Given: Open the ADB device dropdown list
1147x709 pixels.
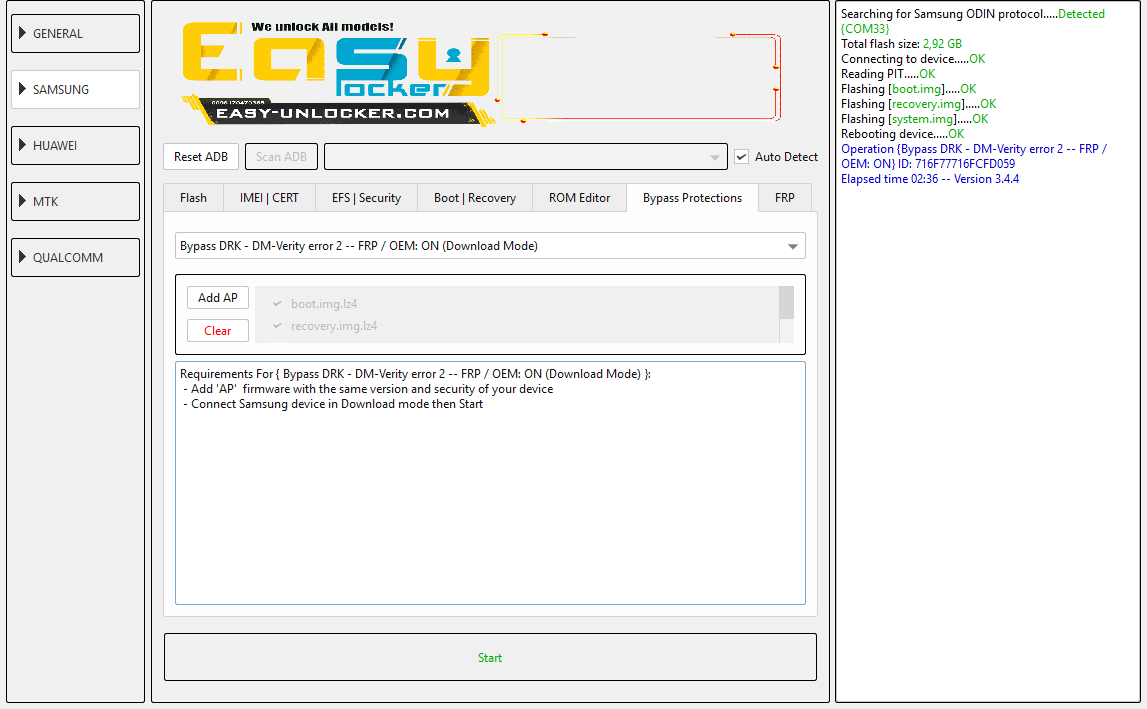Looking at the screenshot, I should click(526, 157).
